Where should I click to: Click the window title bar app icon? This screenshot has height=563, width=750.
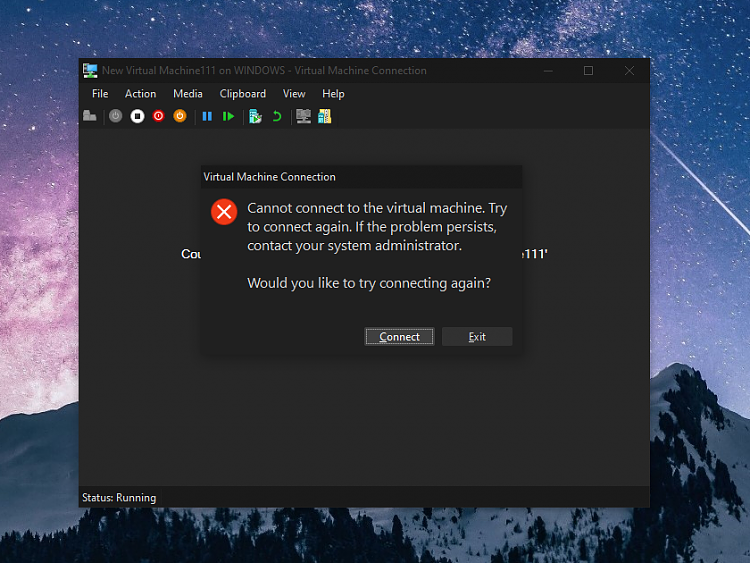[x=90, y=71]
